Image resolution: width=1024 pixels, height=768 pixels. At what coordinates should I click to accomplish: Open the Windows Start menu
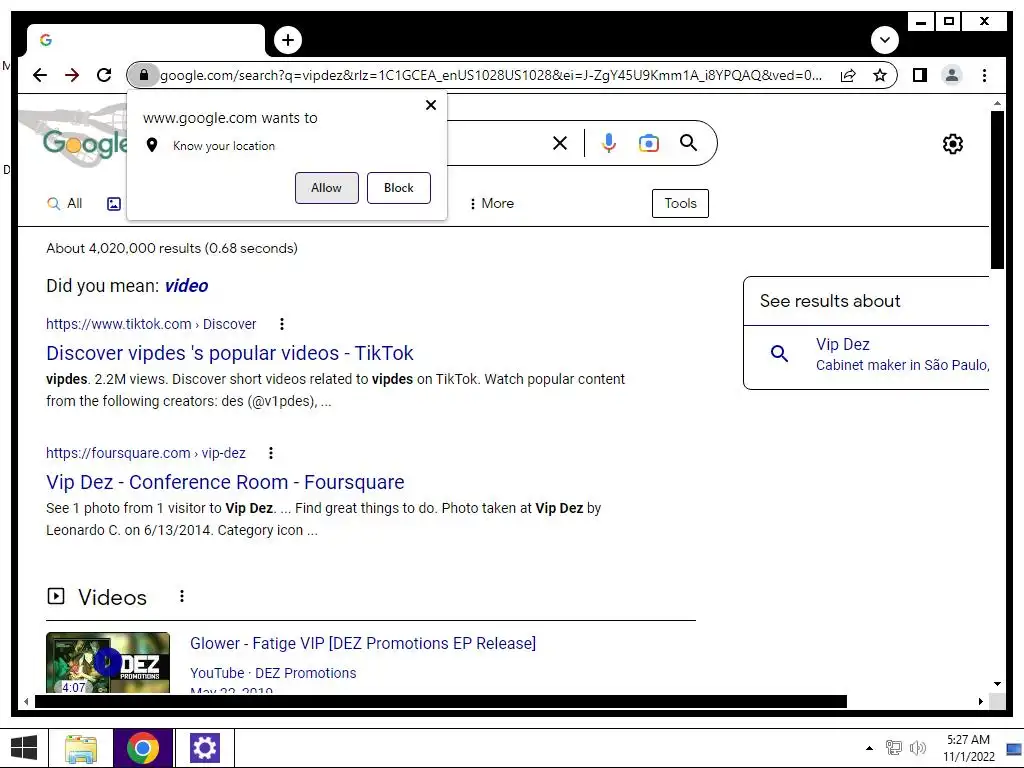point(24,748)
